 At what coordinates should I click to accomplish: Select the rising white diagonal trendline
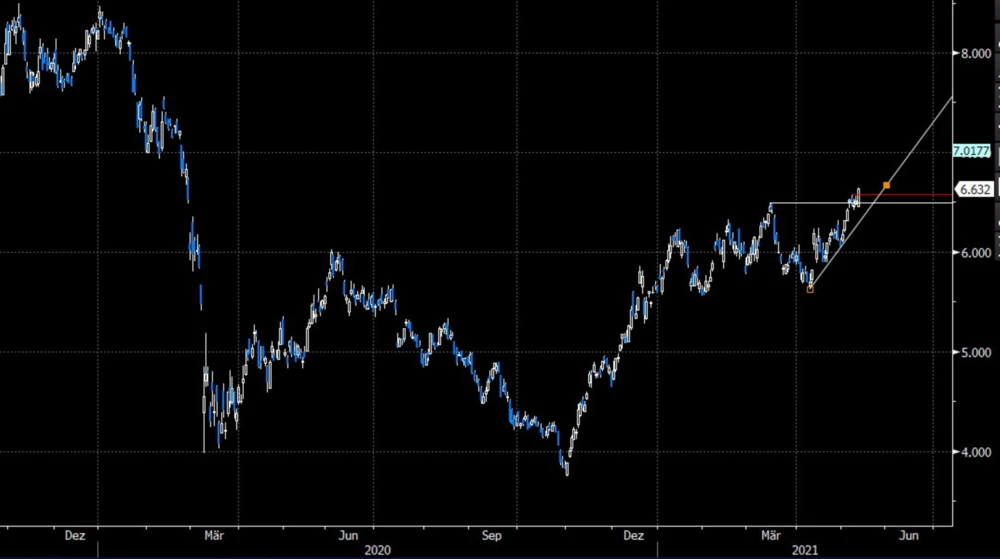pos(920,141)
